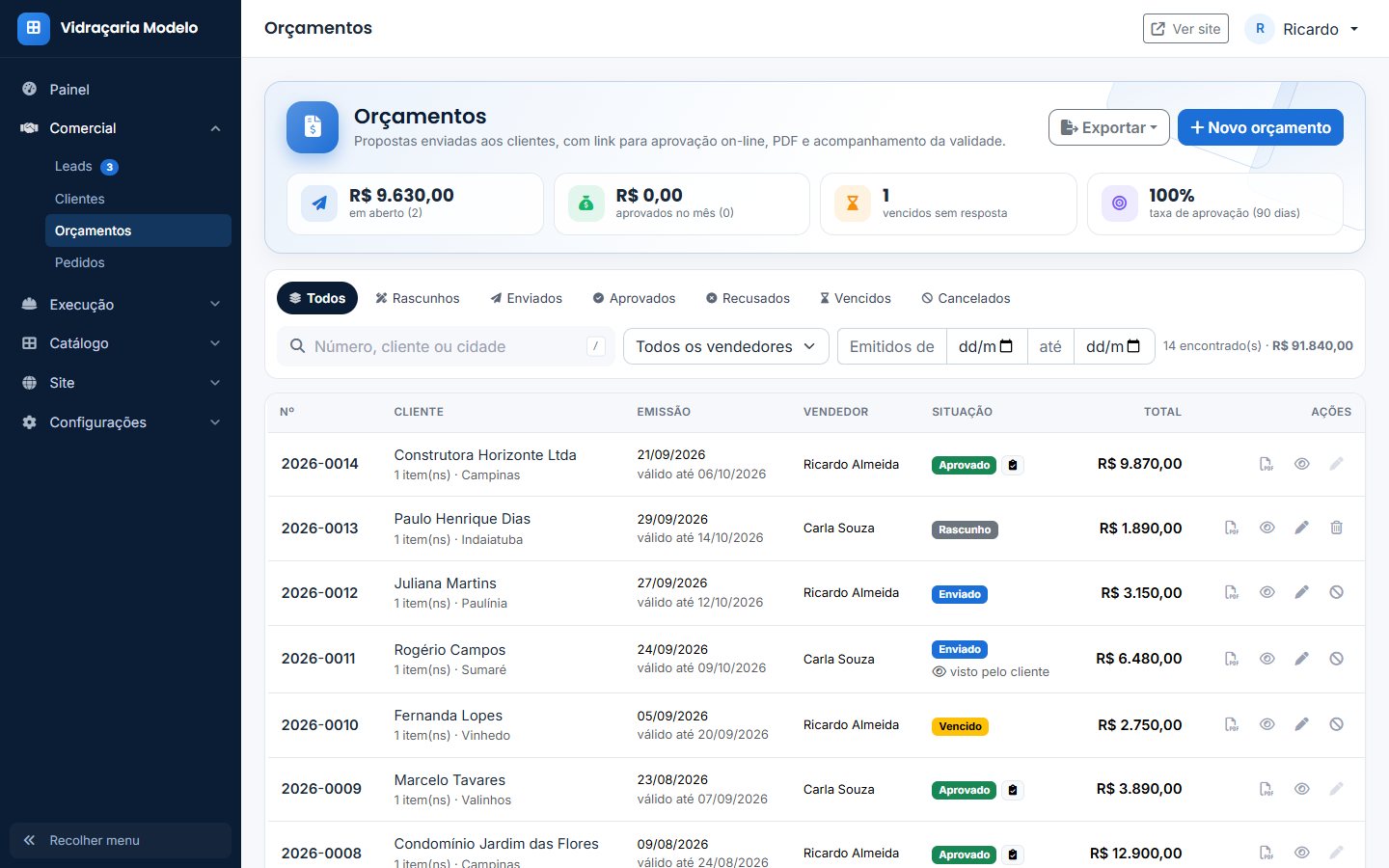Download PDF for quote 2026-0009
Viewport: 1389px width, 868px height.
pos(1266,789)
